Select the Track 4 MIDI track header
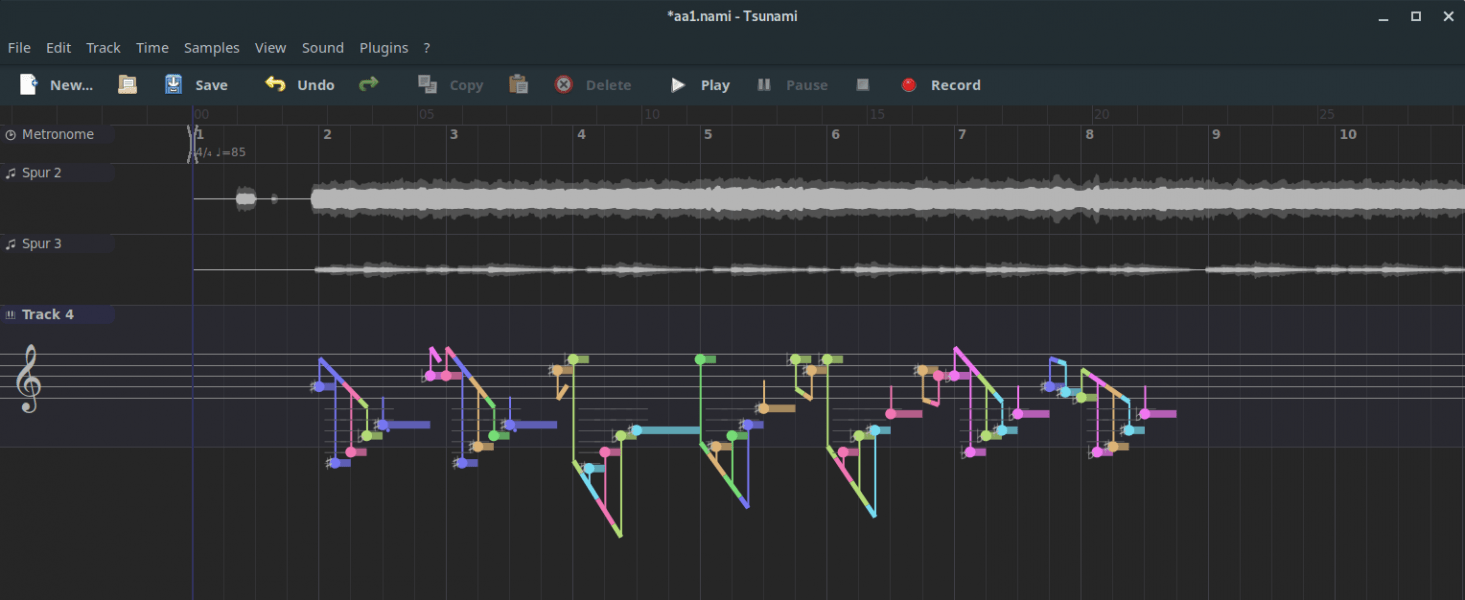The image size is (1465, 600). pyautogui.click(x=57, y=314)
